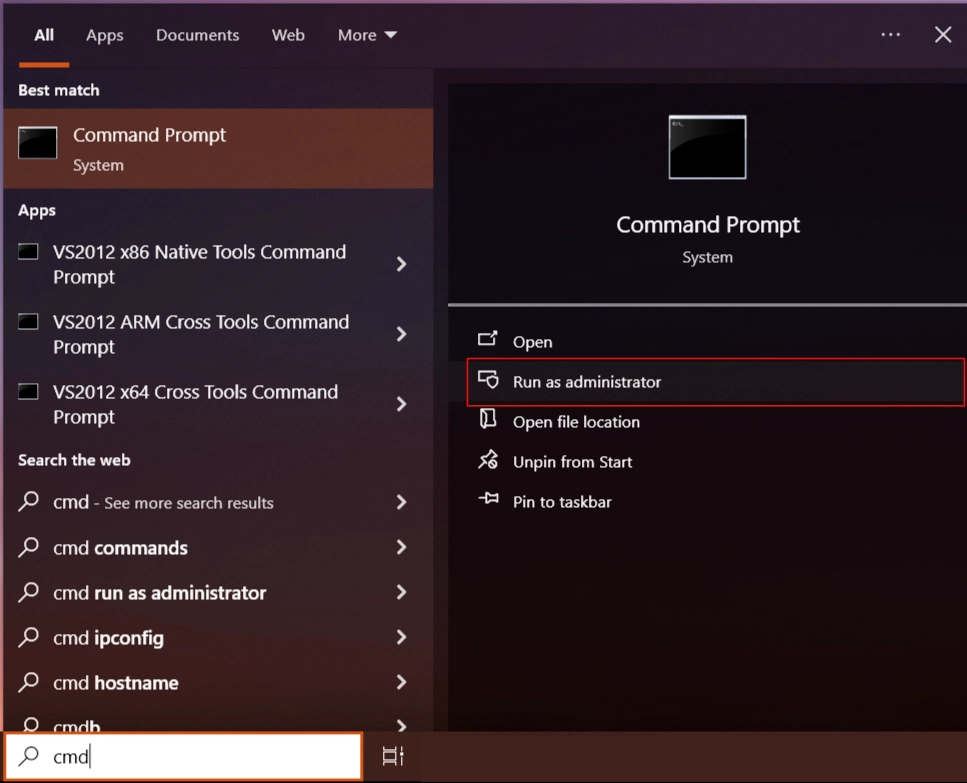
Task: Click the Run as administrator shield icon
Action: click(488, 380)
